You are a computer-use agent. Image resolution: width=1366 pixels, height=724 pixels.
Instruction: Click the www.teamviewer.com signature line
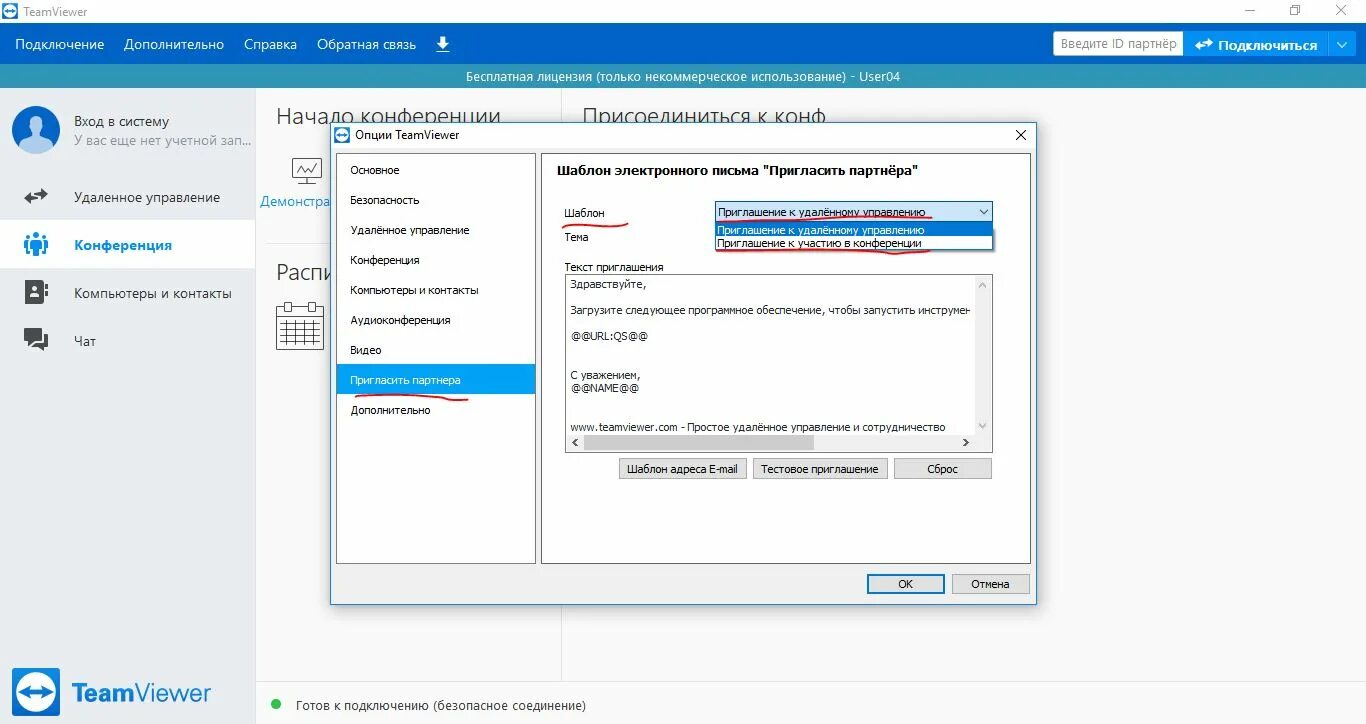758,427
